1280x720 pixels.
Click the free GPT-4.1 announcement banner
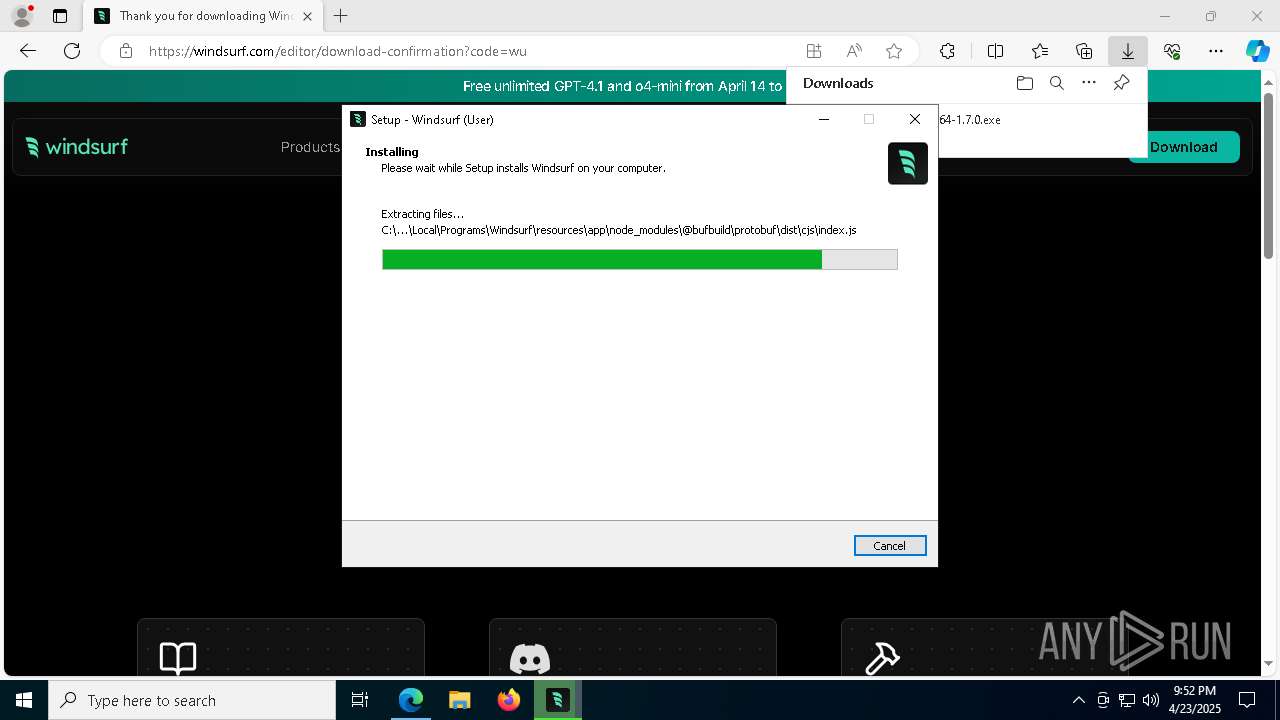[622, 86]
